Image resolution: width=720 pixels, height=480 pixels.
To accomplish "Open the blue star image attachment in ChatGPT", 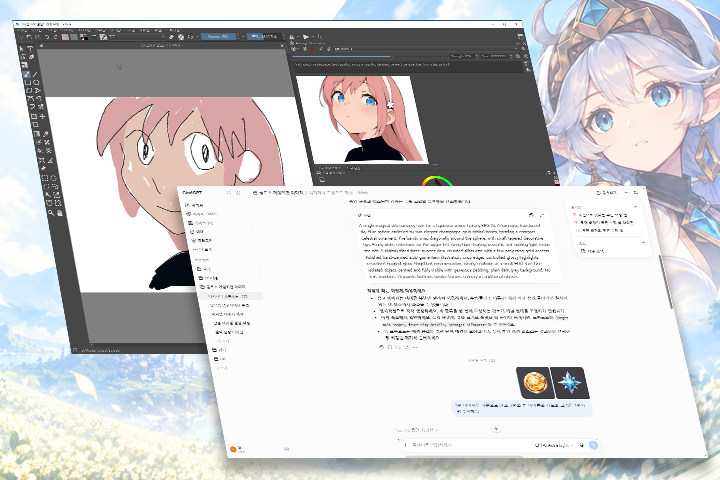I will 569,382.
